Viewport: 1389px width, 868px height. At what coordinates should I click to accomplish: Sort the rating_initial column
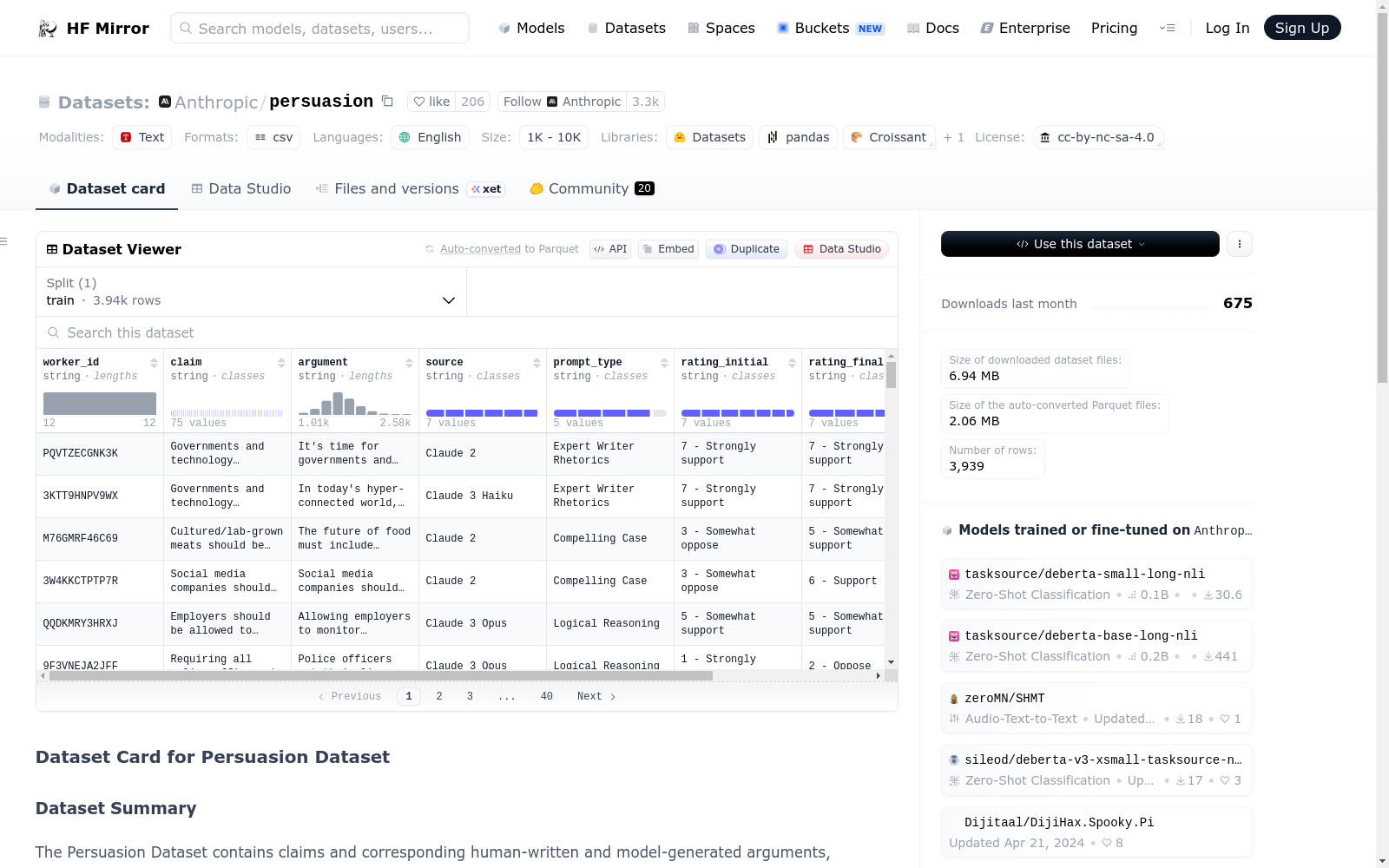pyautogui.click(x=792, y=363)
